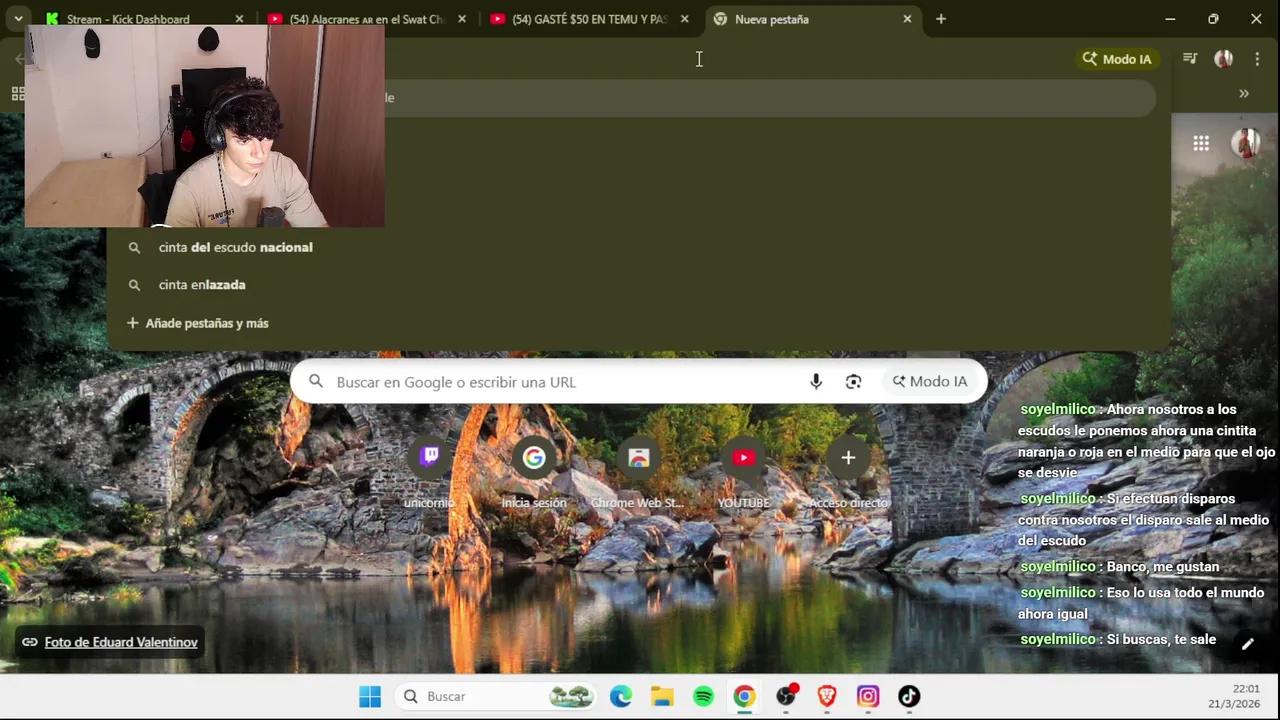This screenshot has height=720, width=1280.
Task: Click the webcam overlay feed
Action: (x=205, y=126)
